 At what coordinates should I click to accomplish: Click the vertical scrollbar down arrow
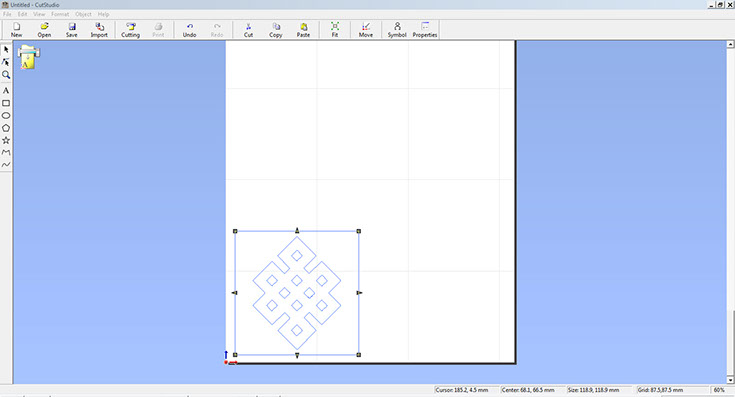coord(730,380)
